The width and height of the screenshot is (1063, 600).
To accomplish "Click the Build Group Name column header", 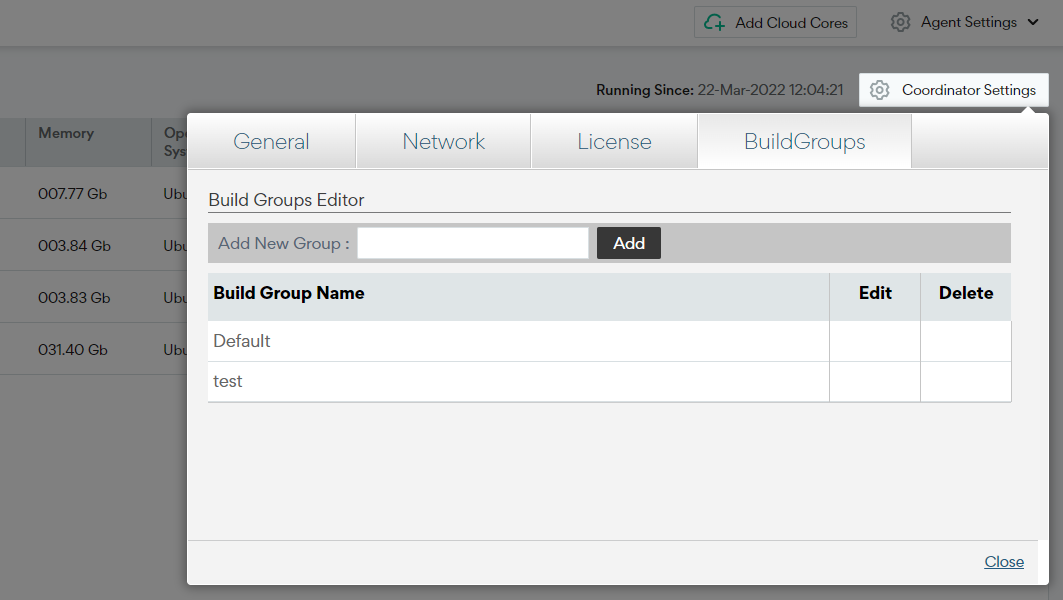I will [291, 293].
